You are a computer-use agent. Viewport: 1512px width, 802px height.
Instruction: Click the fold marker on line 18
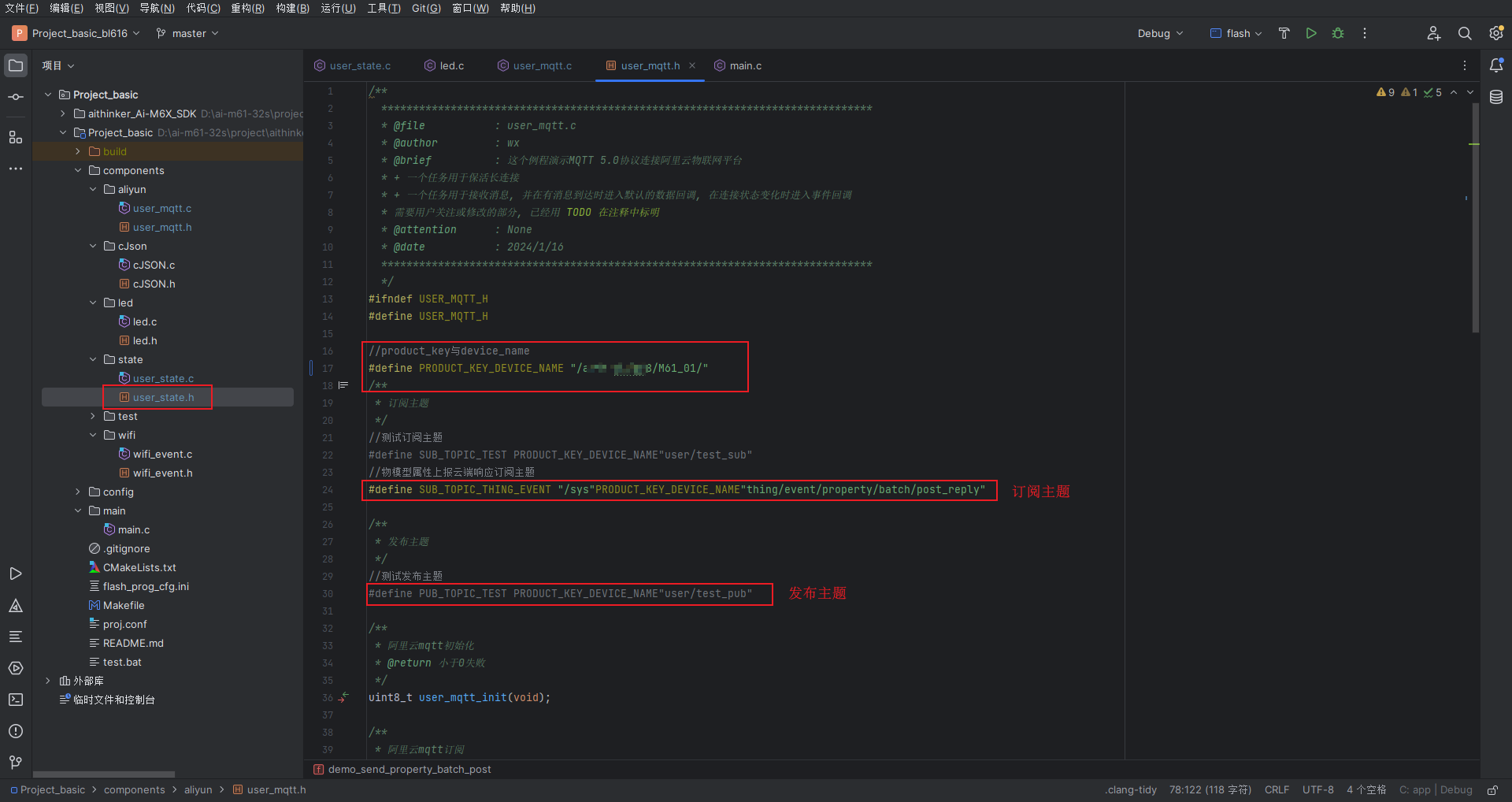click(x=343, y=385)
